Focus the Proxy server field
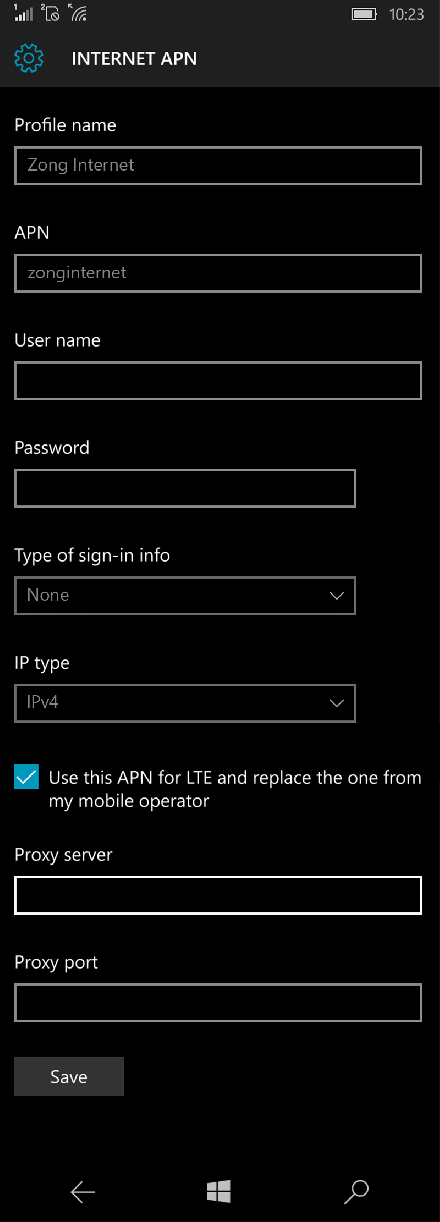The image size is (440, 1222). 218,896
